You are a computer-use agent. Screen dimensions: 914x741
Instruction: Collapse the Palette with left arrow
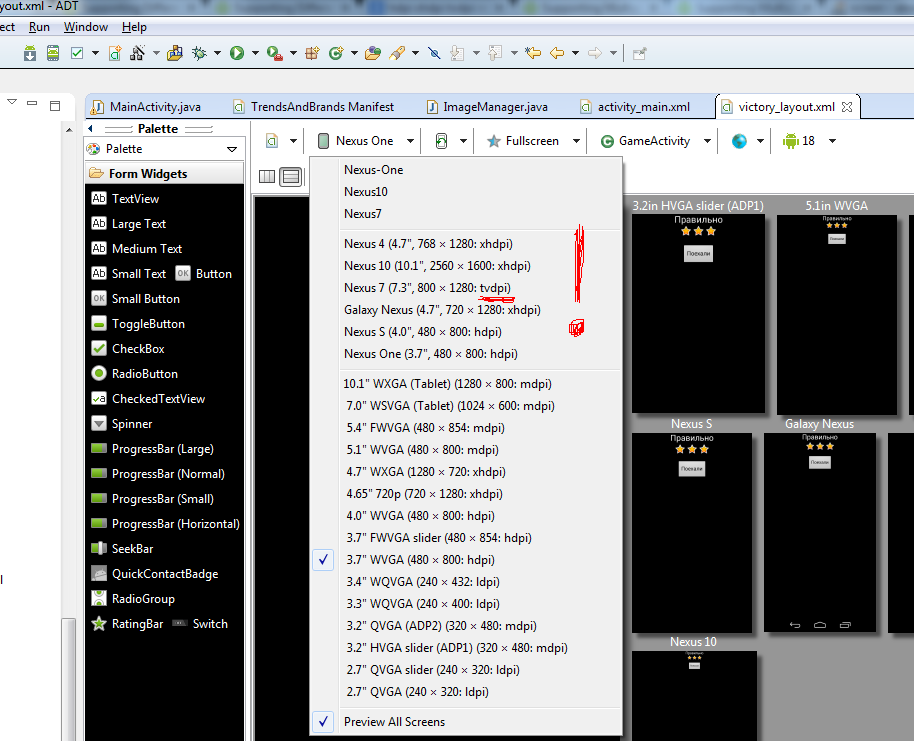pyautogui.click(x=90, y=128)
